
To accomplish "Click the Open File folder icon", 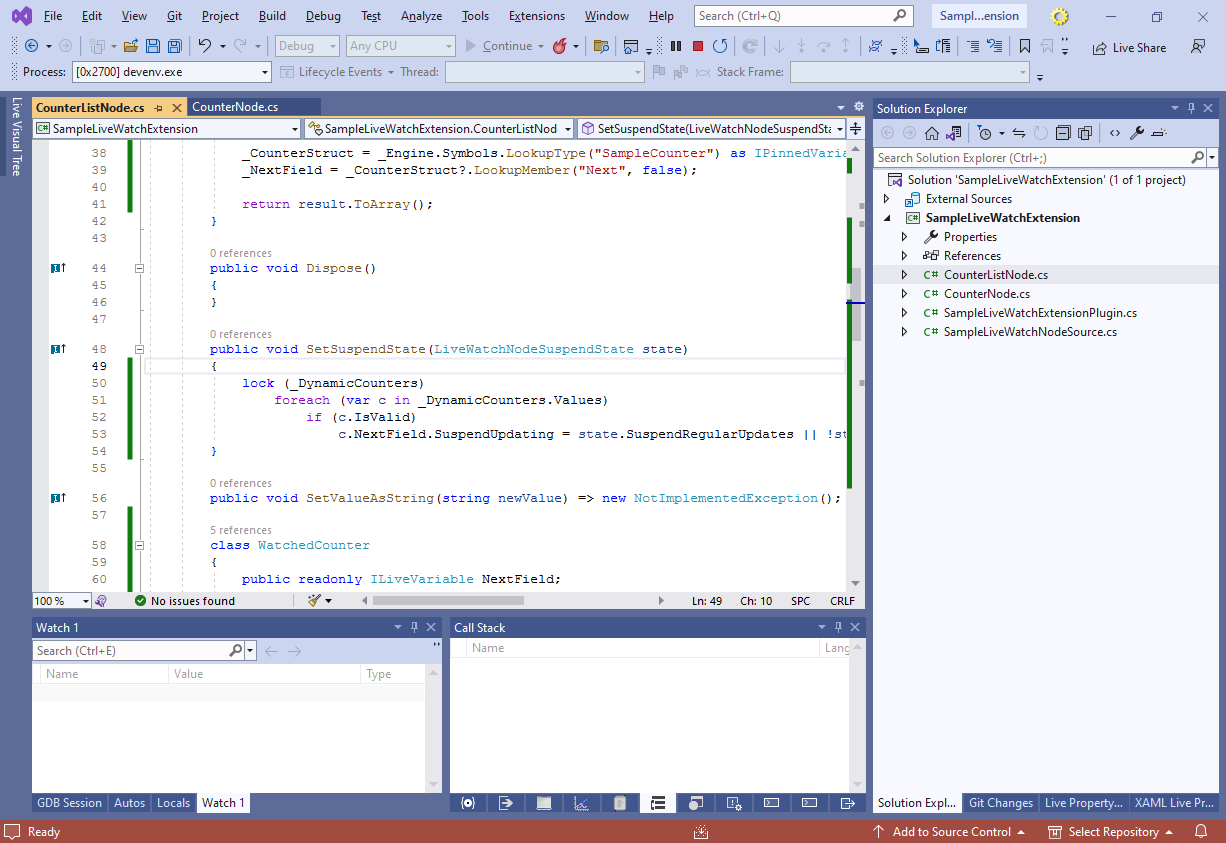I will pyautogui.click(x=130, y=46).
